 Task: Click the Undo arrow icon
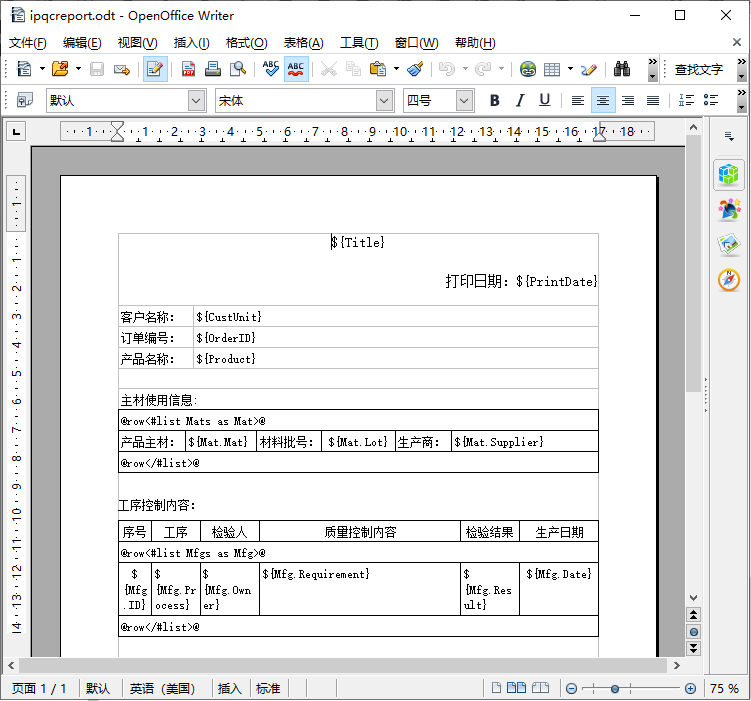(x=447, y=69)
